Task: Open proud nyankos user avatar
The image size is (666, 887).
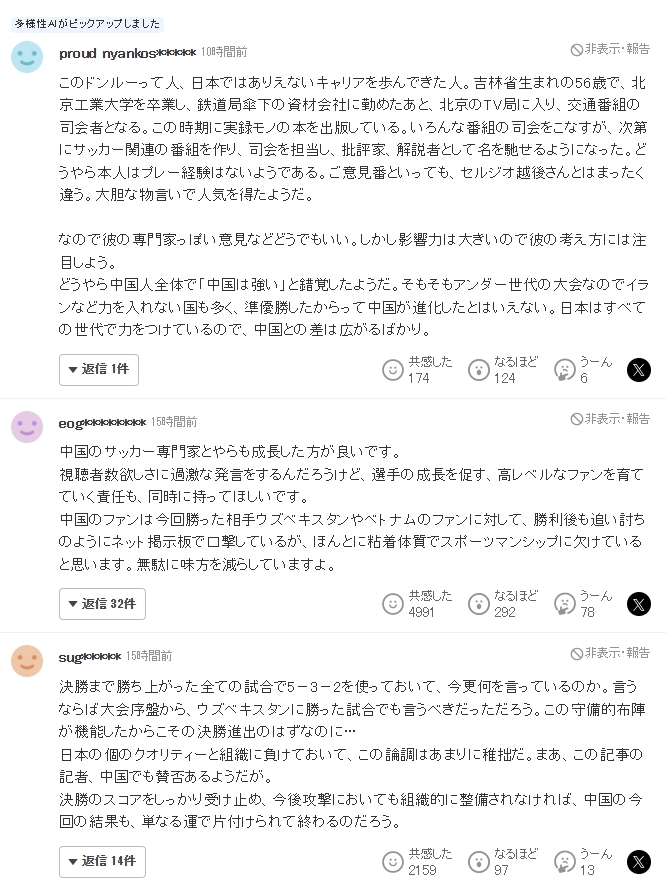Action: 27,57
